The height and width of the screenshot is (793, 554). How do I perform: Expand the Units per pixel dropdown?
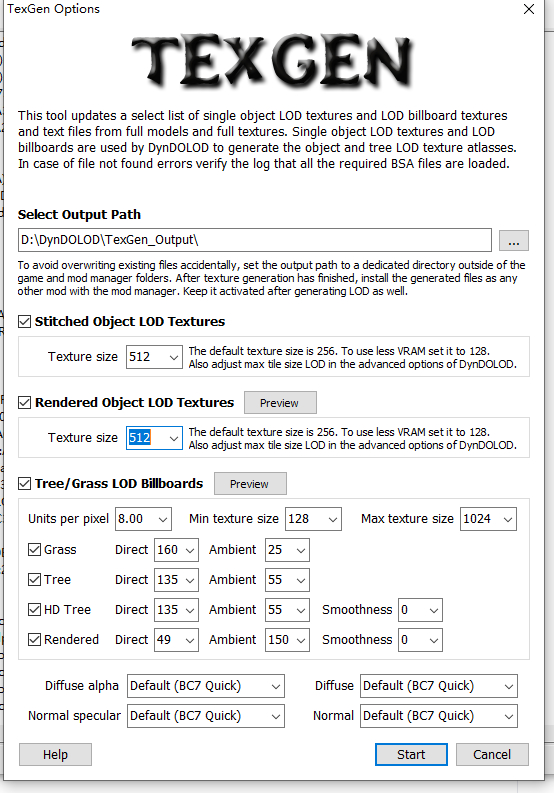(143, 519)
